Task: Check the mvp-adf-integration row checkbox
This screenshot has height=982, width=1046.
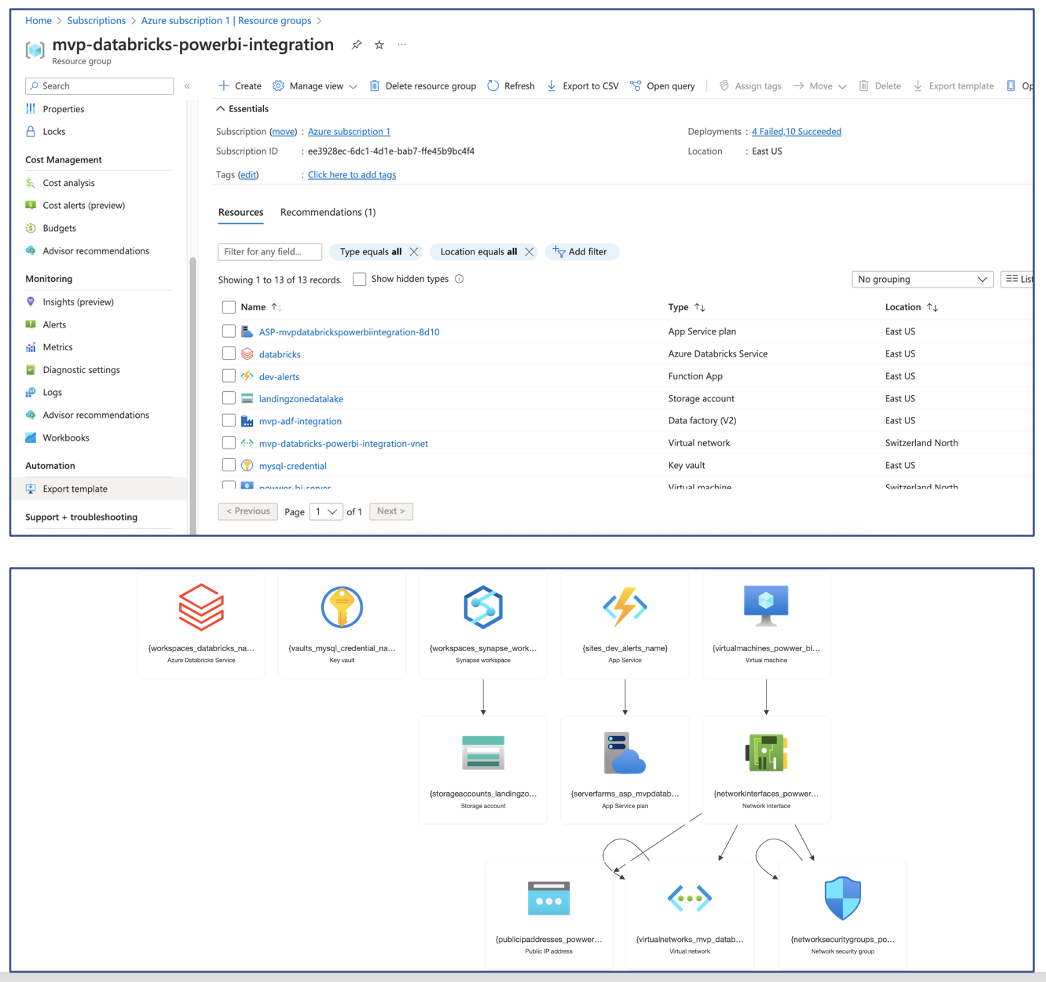Action: tap(229, 420)
